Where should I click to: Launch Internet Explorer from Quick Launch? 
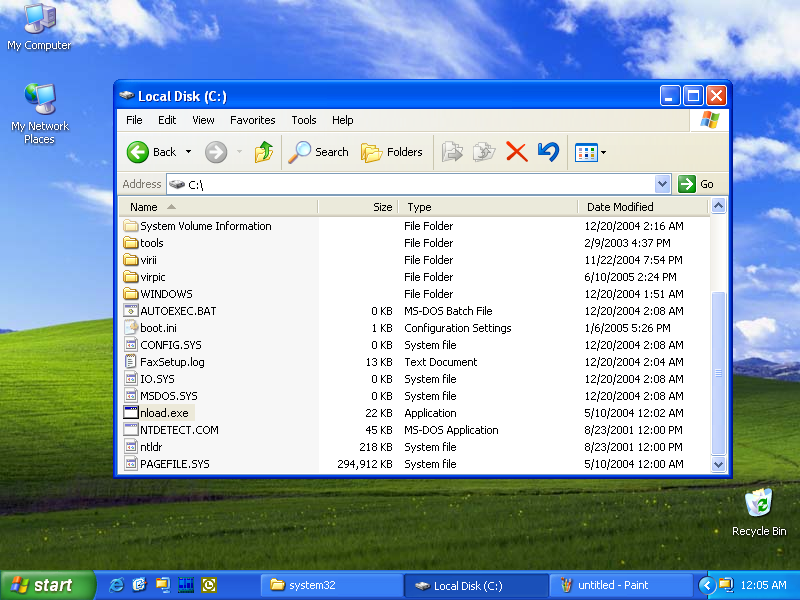click(x=116, y=585)
